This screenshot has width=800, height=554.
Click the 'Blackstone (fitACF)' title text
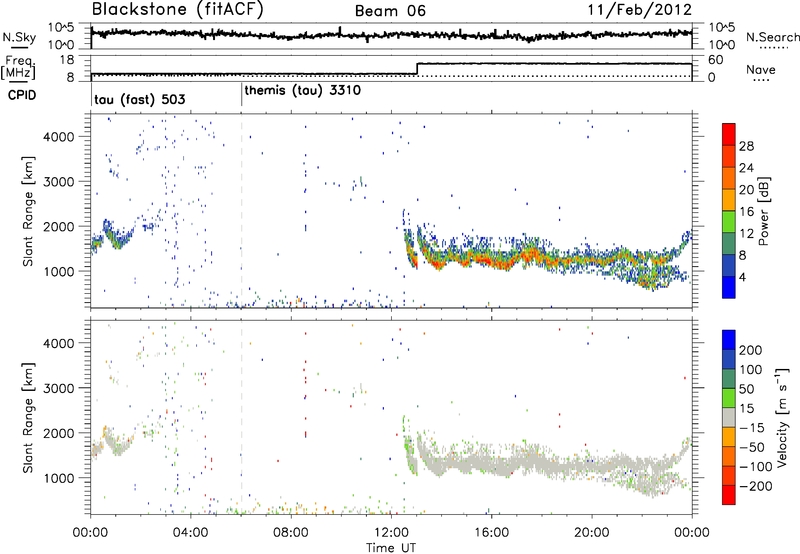[178, 10]
